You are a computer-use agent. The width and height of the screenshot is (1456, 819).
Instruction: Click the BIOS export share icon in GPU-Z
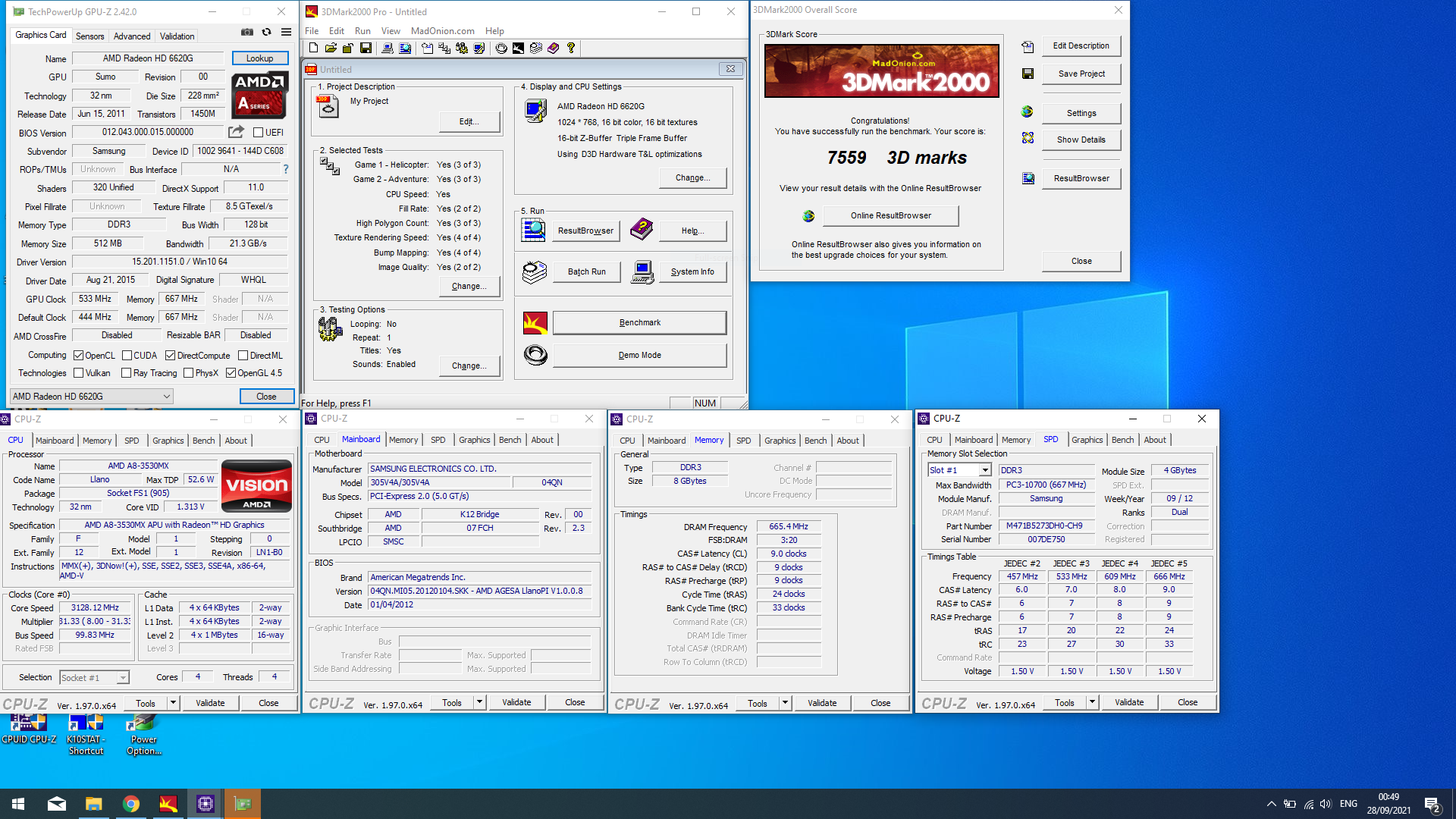click(x=236, y=132)
